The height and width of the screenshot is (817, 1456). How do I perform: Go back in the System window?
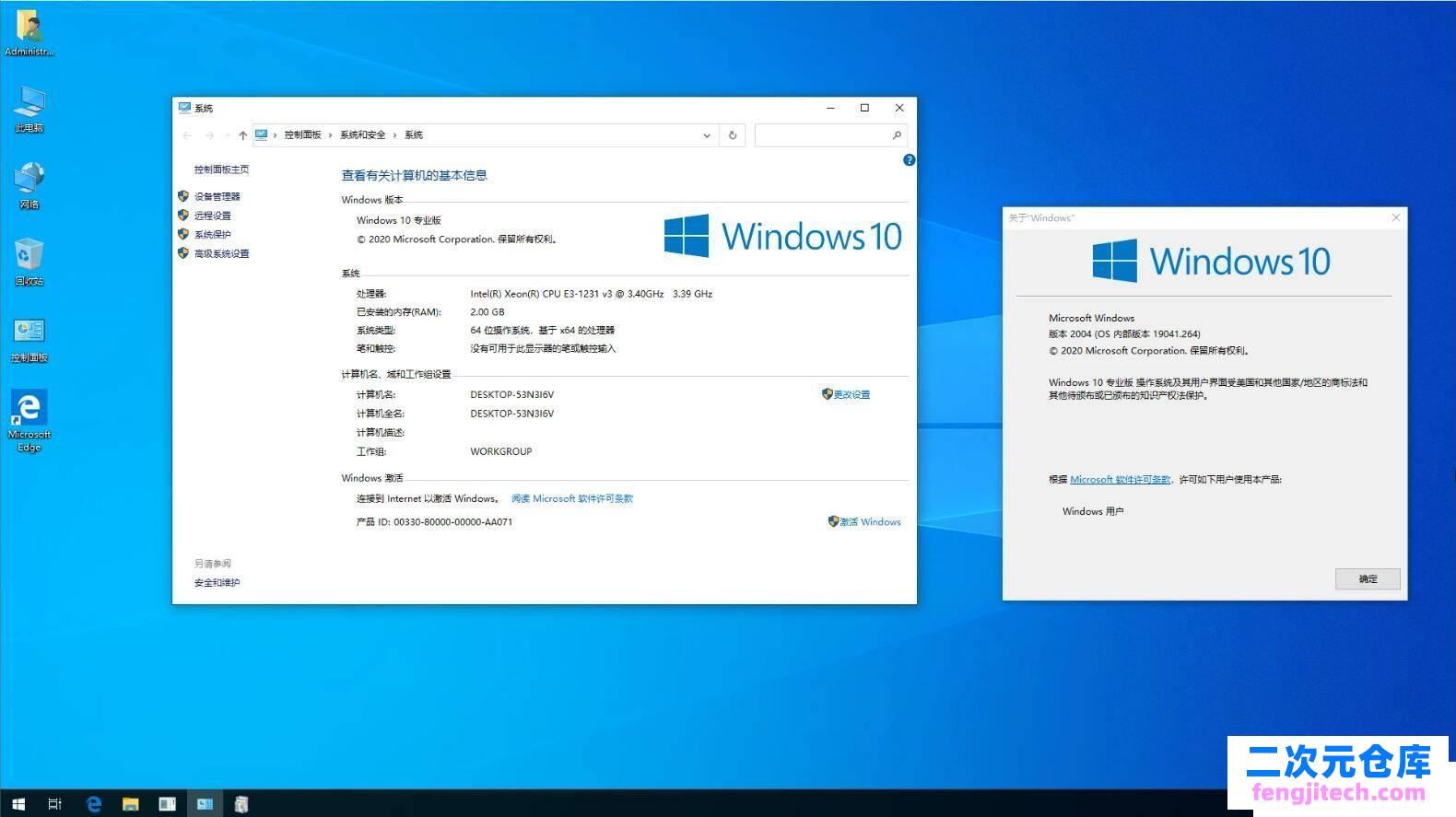click(187, 135)
